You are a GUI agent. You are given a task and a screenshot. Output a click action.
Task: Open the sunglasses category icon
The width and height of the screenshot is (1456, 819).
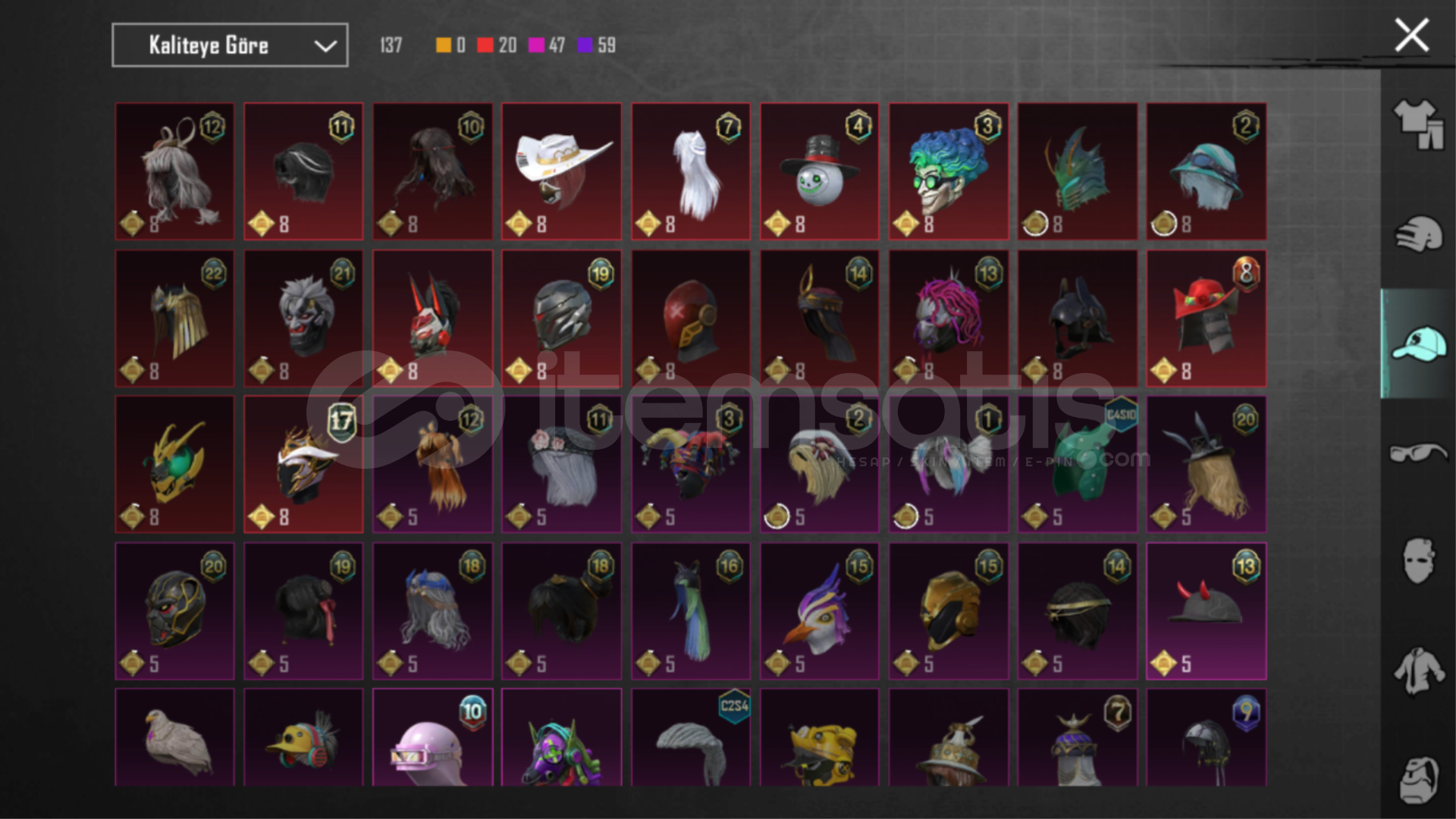point(1418,453)
